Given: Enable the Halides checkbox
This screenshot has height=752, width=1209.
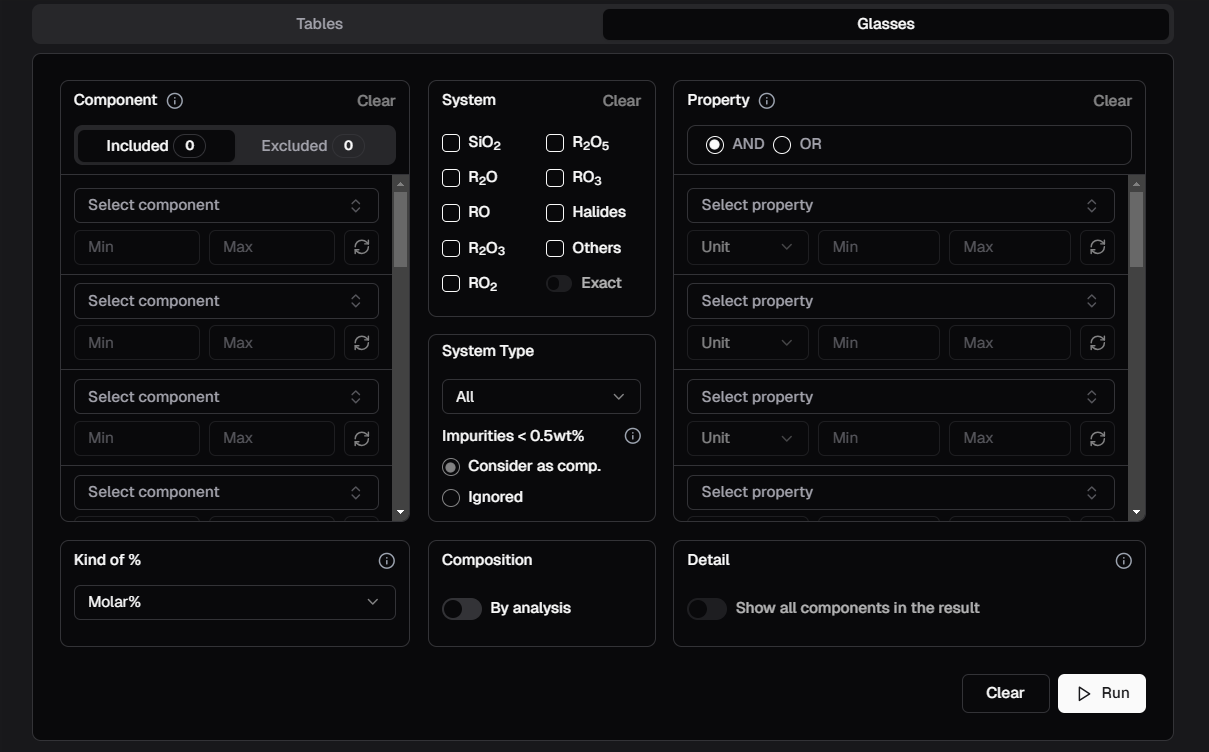Looking at the screenshot, I should pyautogui.click(x=555, y=213).
